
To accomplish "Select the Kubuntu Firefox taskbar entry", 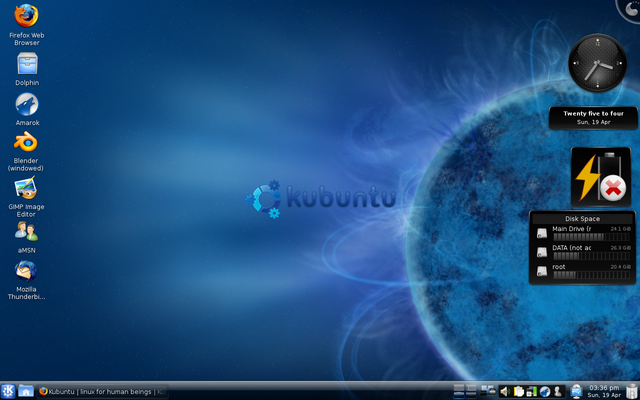I will click(x=103, y=391).
